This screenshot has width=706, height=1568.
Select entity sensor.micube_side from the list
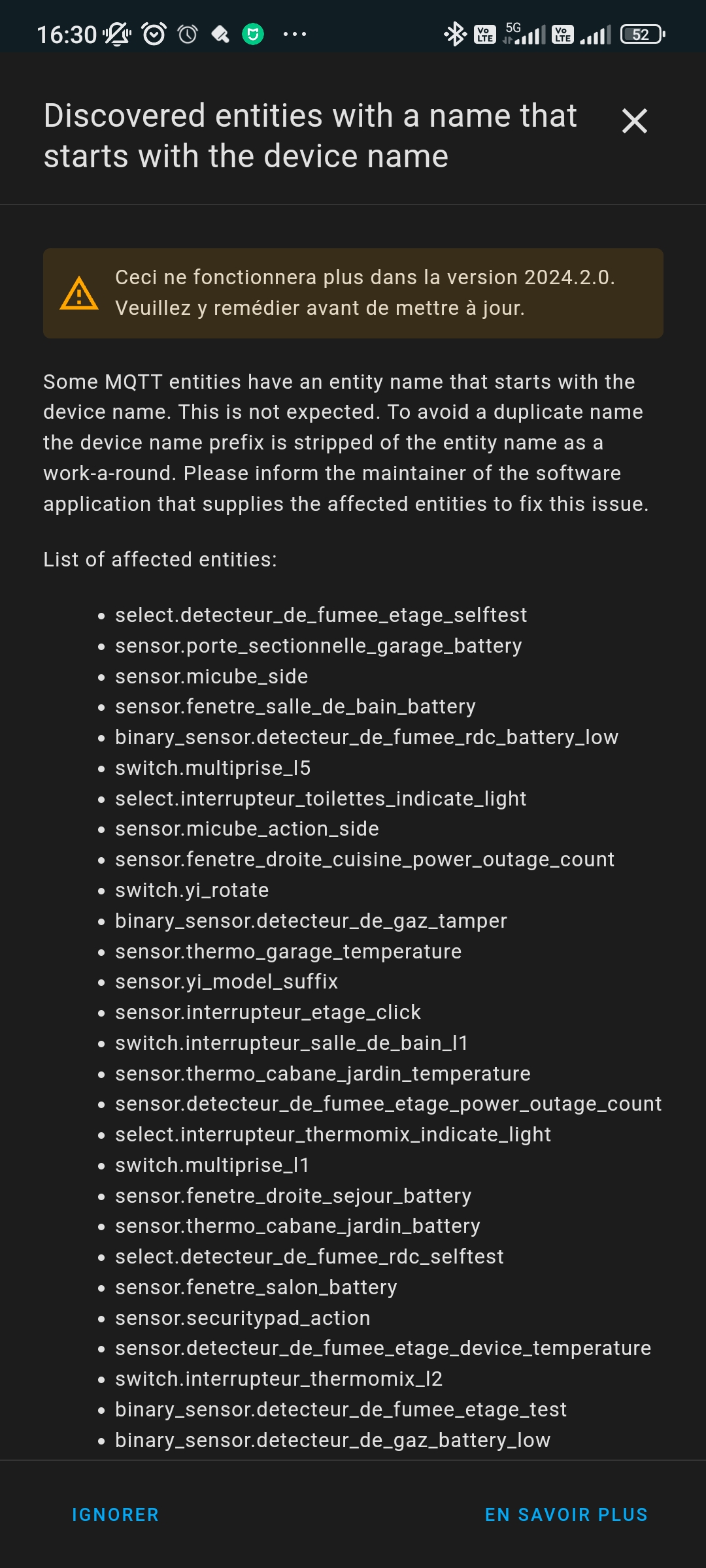pos(211,676)
